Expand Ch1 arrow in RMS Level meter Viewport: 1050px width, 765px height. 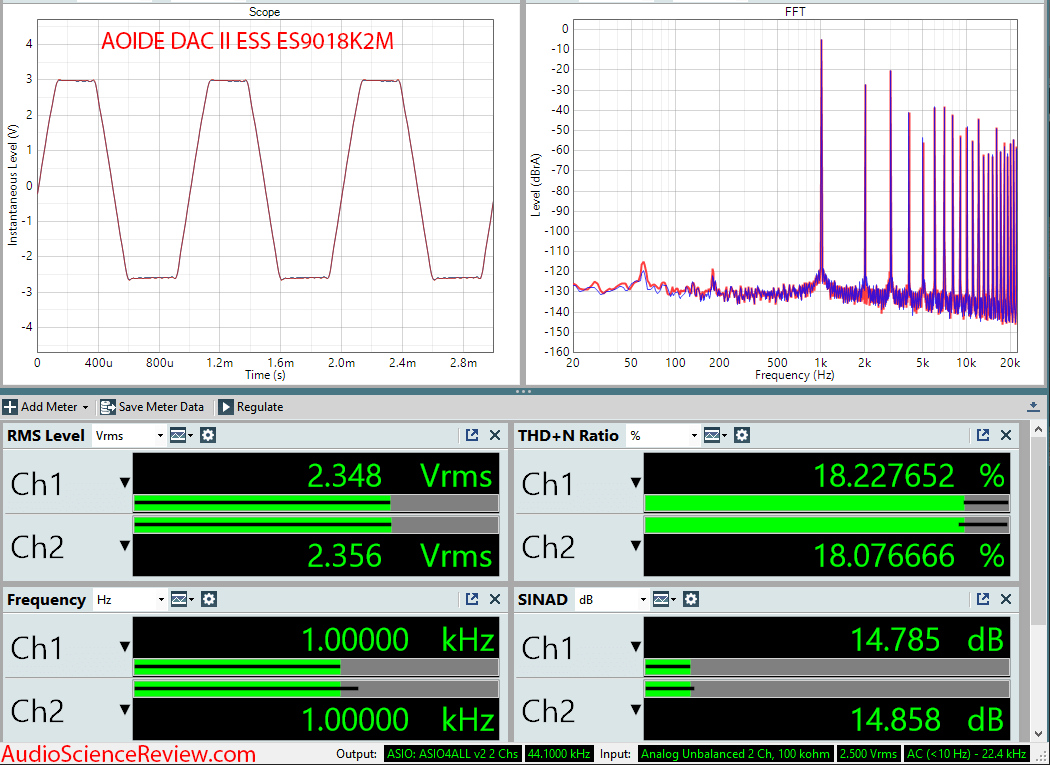tap(125, 482)
